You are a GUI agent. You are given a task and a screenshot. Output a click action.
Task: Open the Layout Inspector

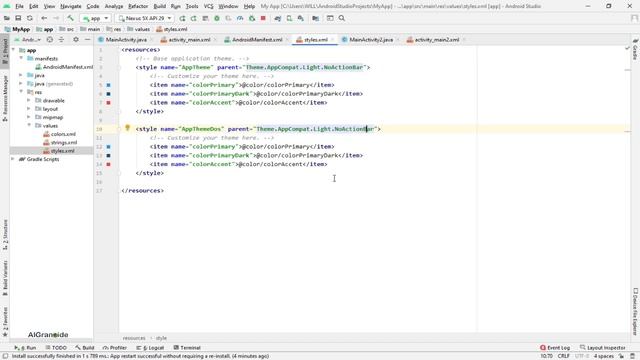coord(602,348)
